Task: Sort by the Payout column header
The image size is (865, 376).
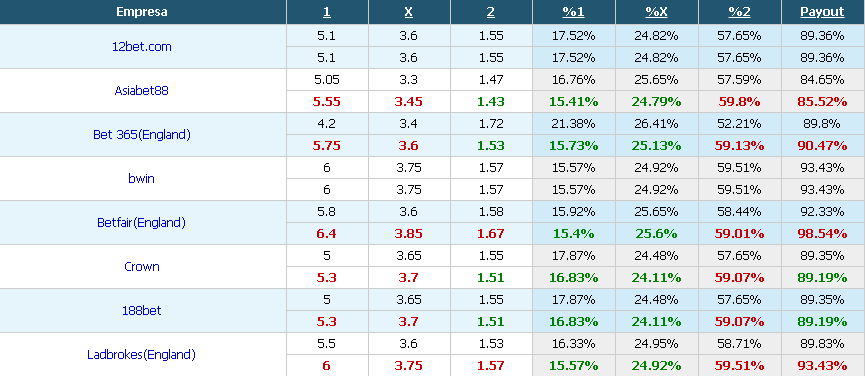Action: [823, 12]
